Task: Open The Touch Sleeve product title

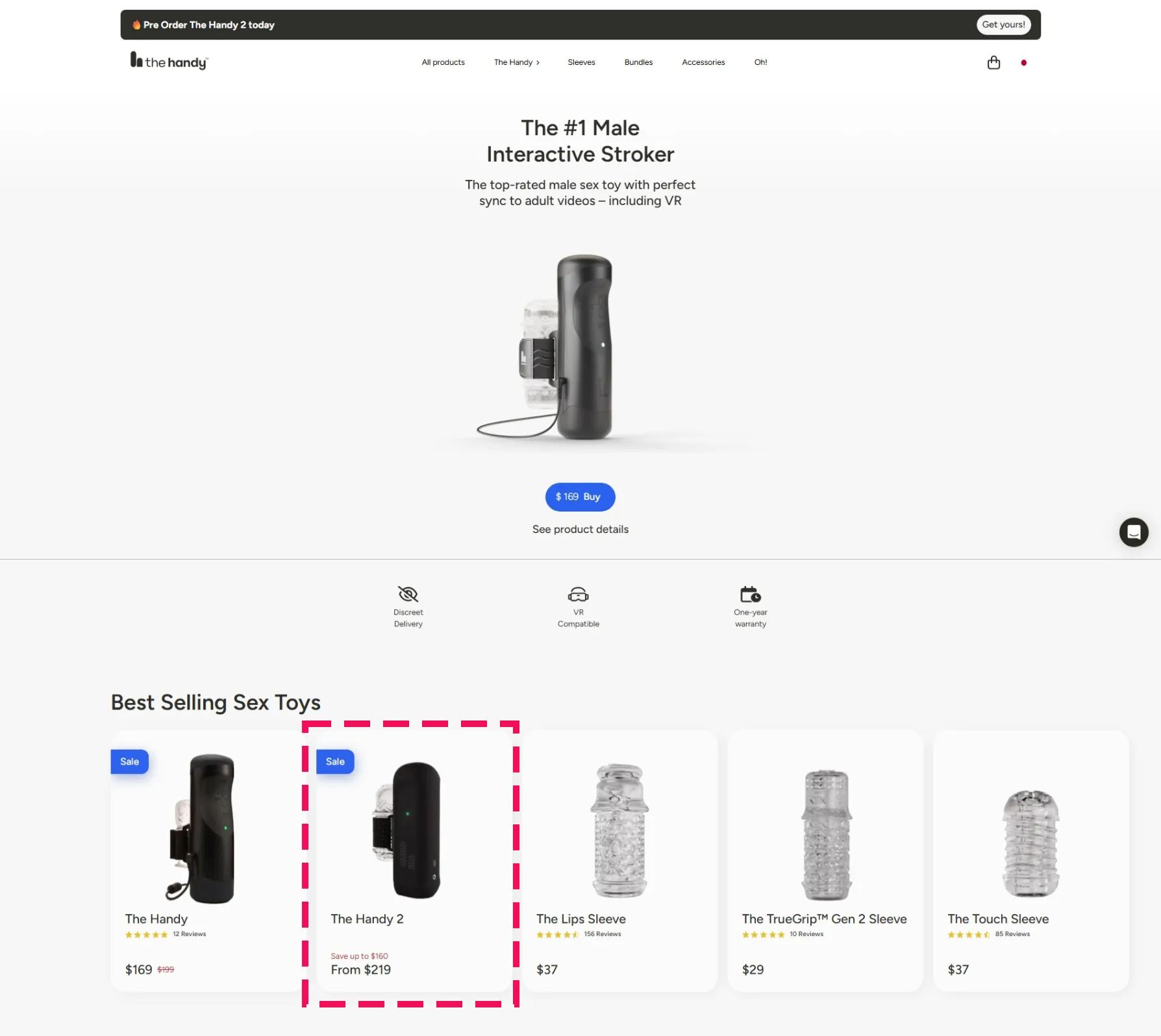Action: coord(998,919)
